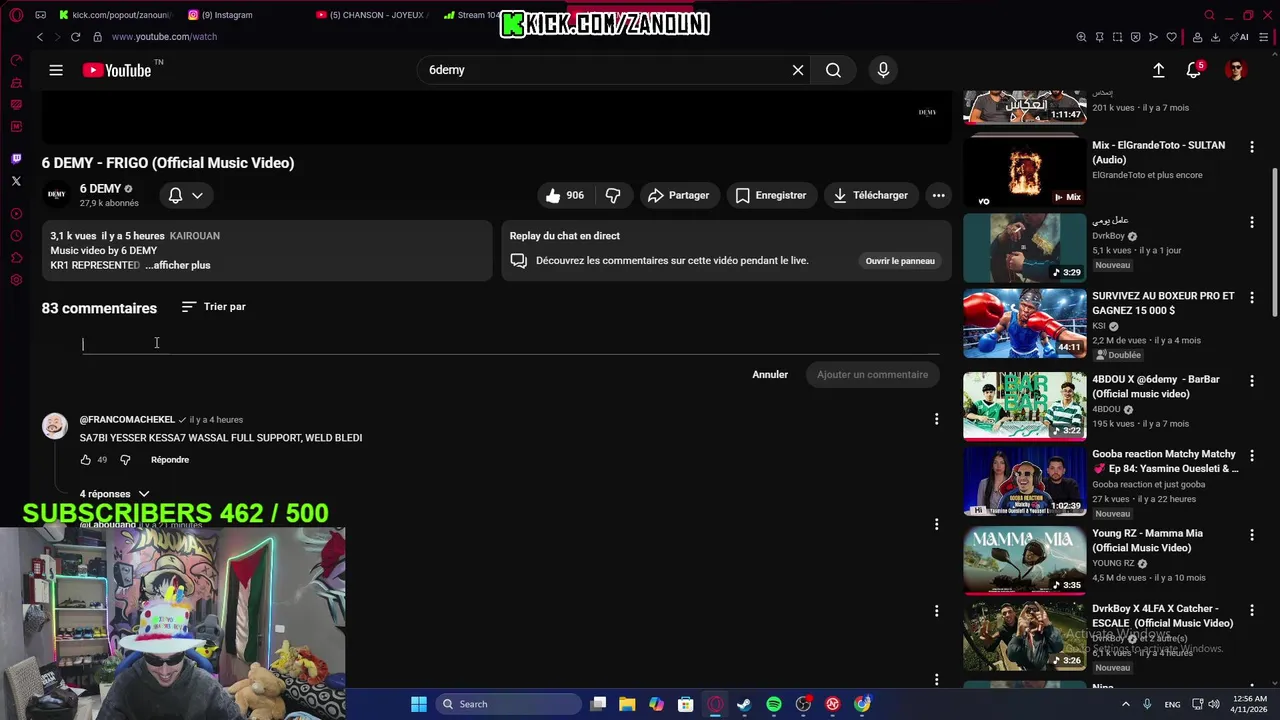Open YouTube notifications bell in header
Screen dimensions: 1280x720
(x=1194, y=70)
